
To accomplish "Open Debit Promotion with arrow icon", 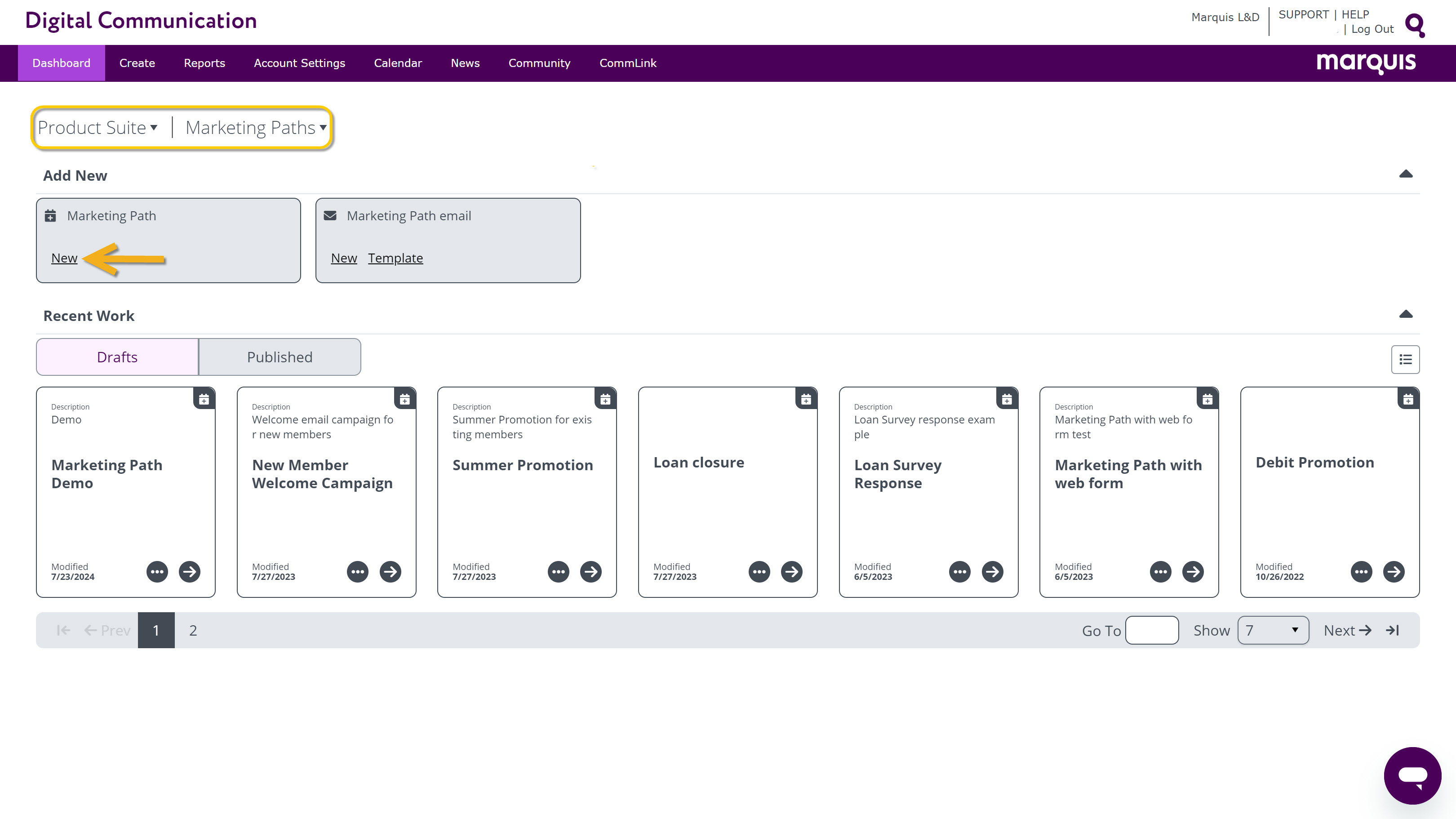I will (x=1393, y=571).
